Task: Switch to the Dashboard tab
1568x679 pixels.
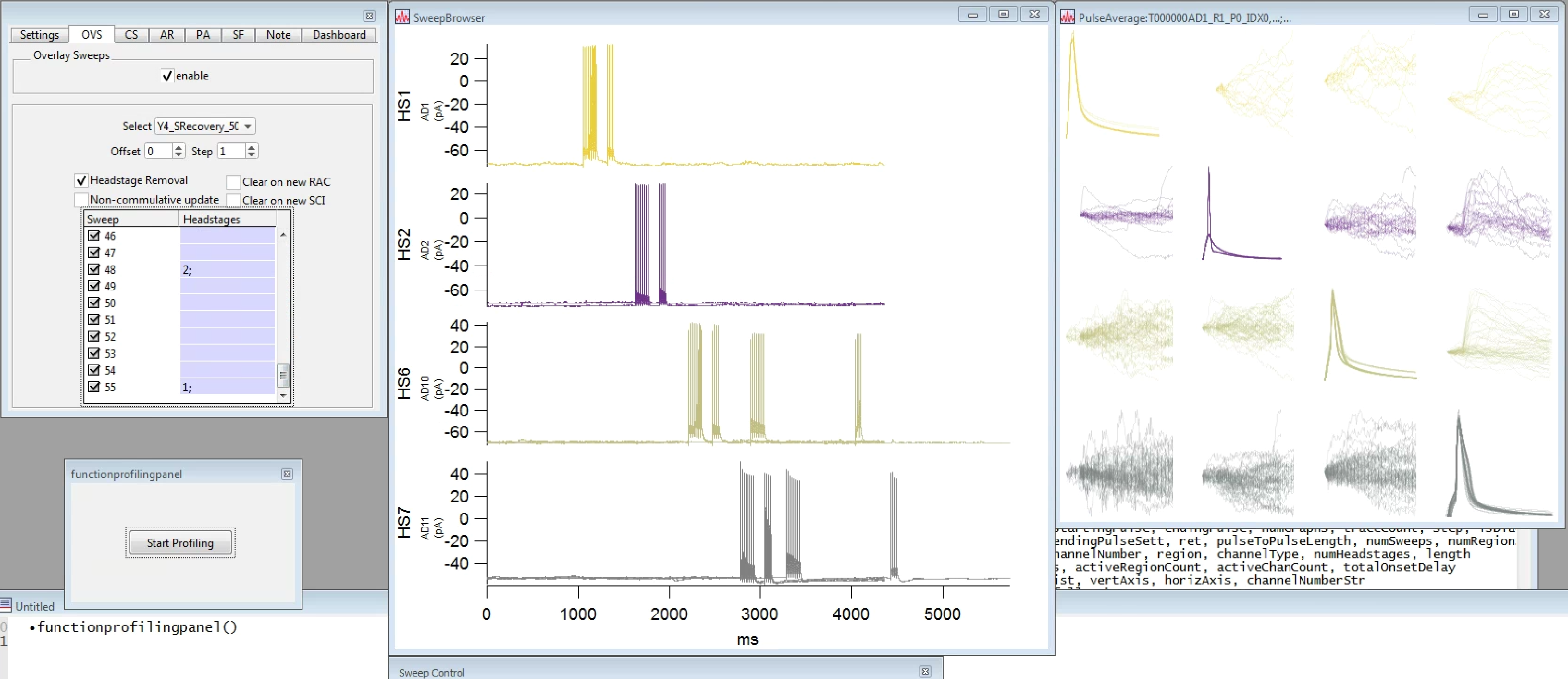Action: (x=339, y=35)
